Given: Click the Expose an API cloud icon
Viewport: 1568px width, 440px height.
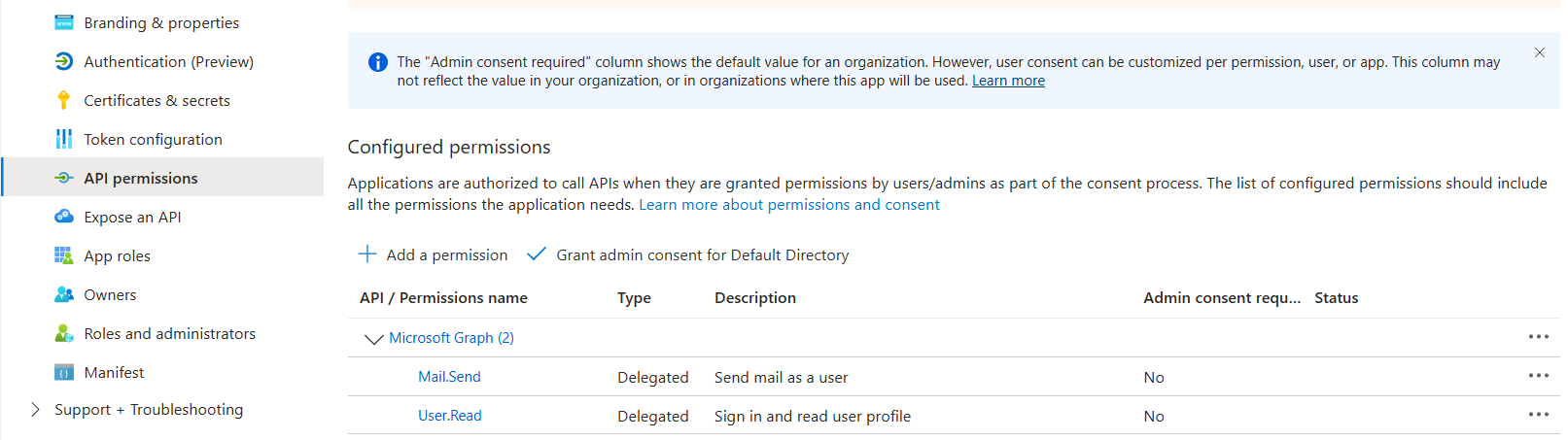Looking at the screenshot, I should click(x=64, y=217).
